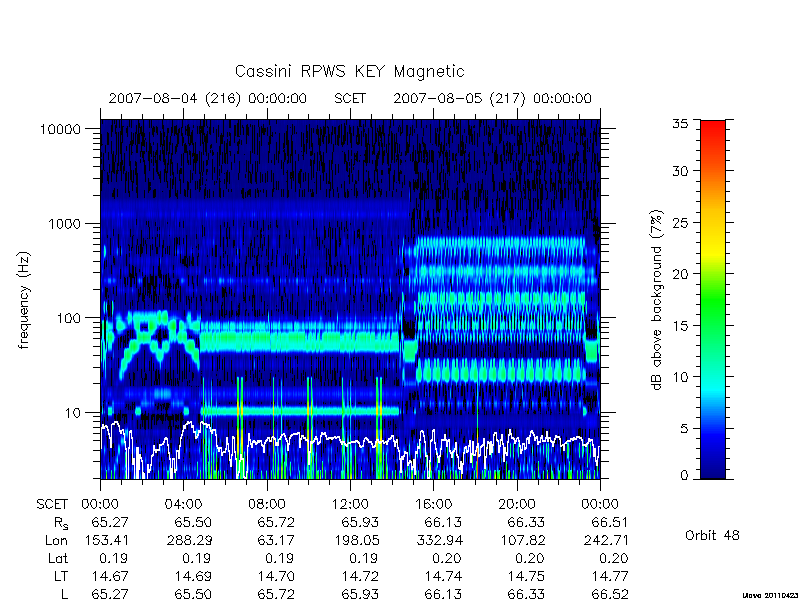Image resolution: width=800 pixels, height=600 pixels.
Task: Click the '16:00' time axis label
Action: [x=433, y=505]
